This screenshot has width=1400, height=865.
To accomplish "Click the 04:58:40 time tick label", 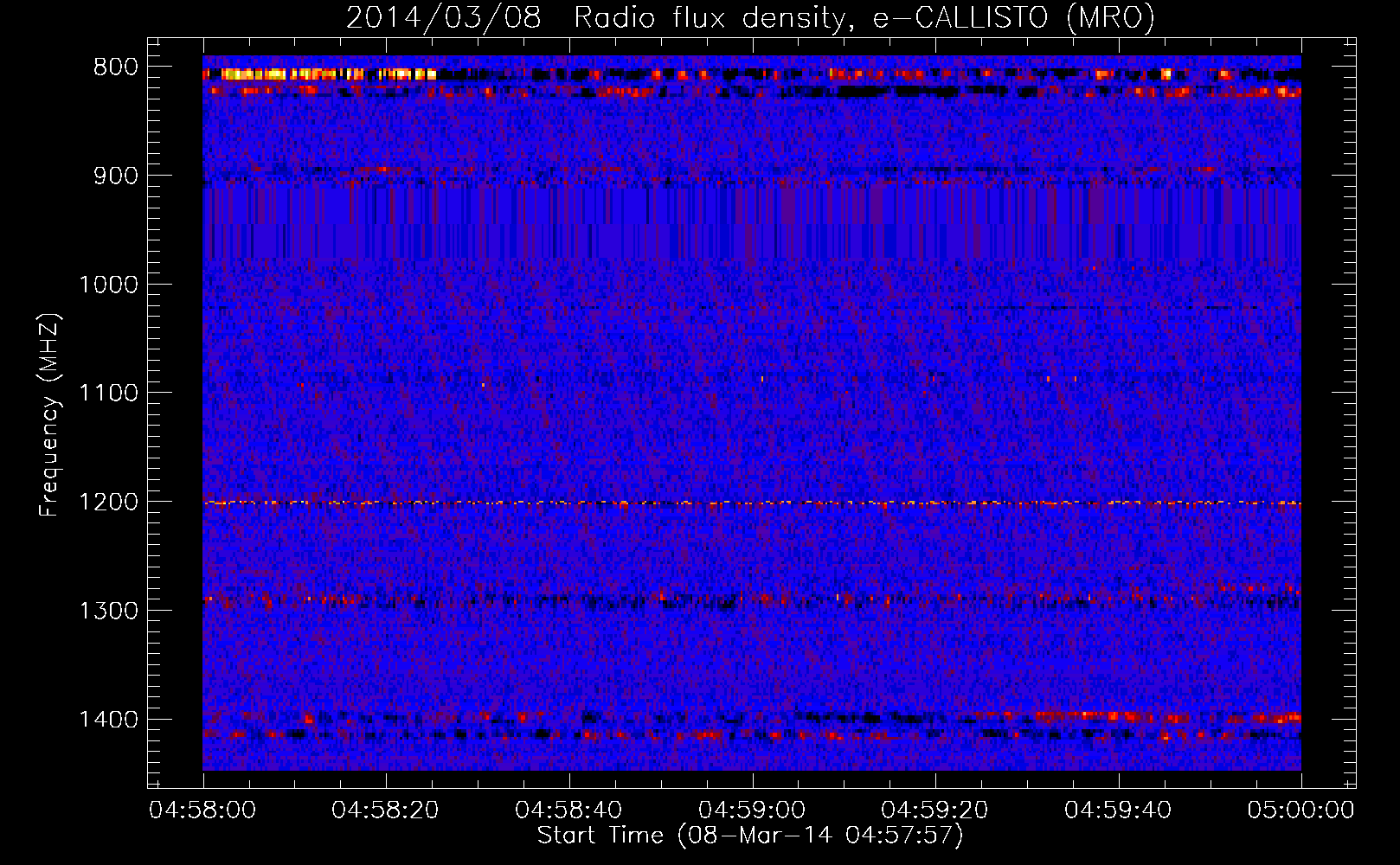I will [x=568, y=811].
